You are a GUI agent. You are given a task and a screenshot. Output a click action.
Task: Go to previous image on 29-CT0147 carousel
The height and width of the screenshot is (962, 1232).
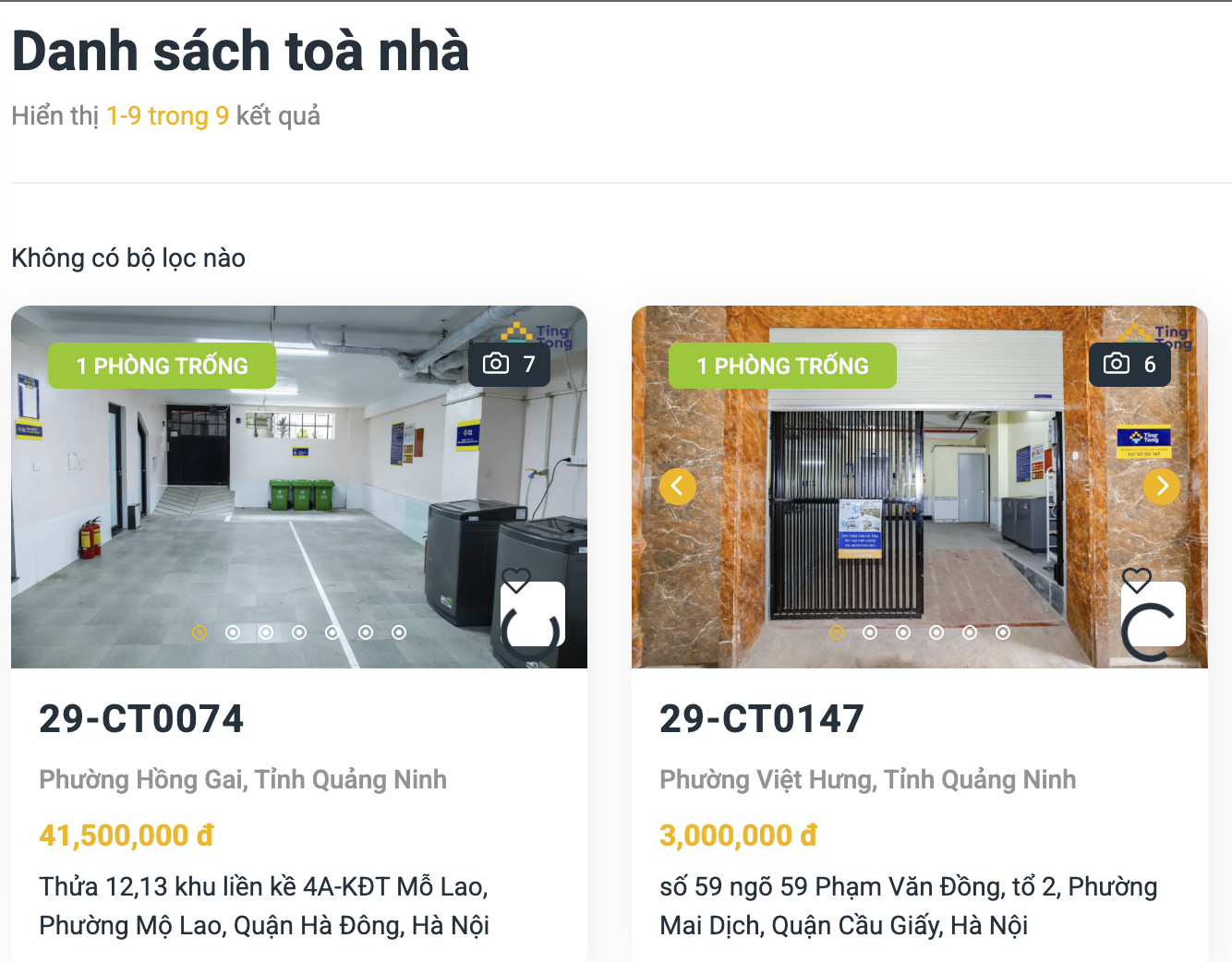click(x=678, y=486)
